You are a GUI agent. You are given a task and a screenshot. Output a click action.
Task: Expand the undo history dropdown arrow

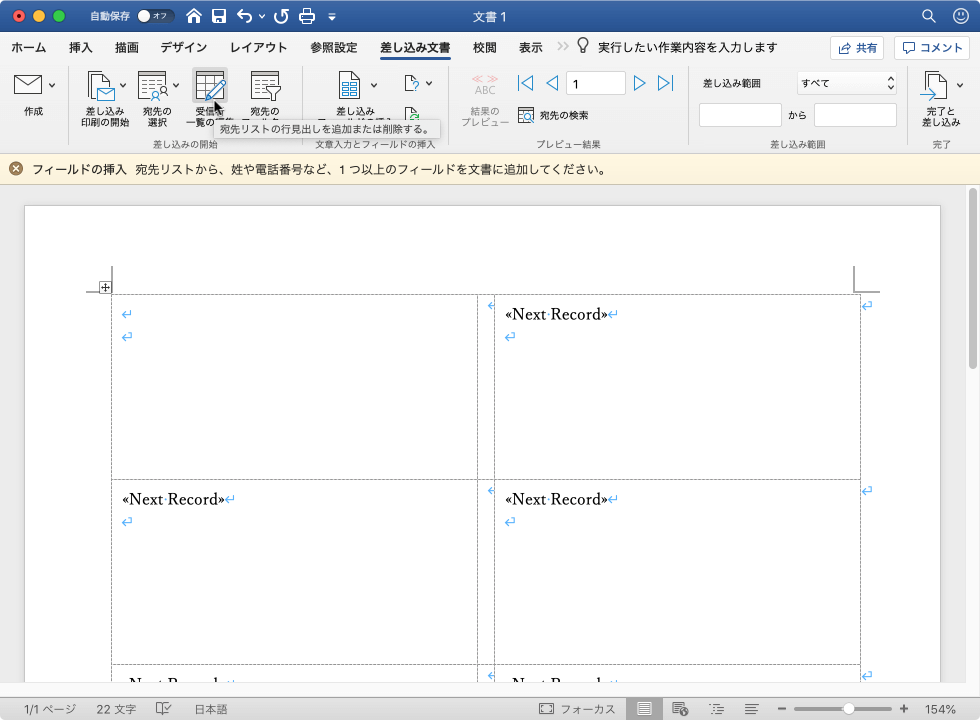click(262, 17)
